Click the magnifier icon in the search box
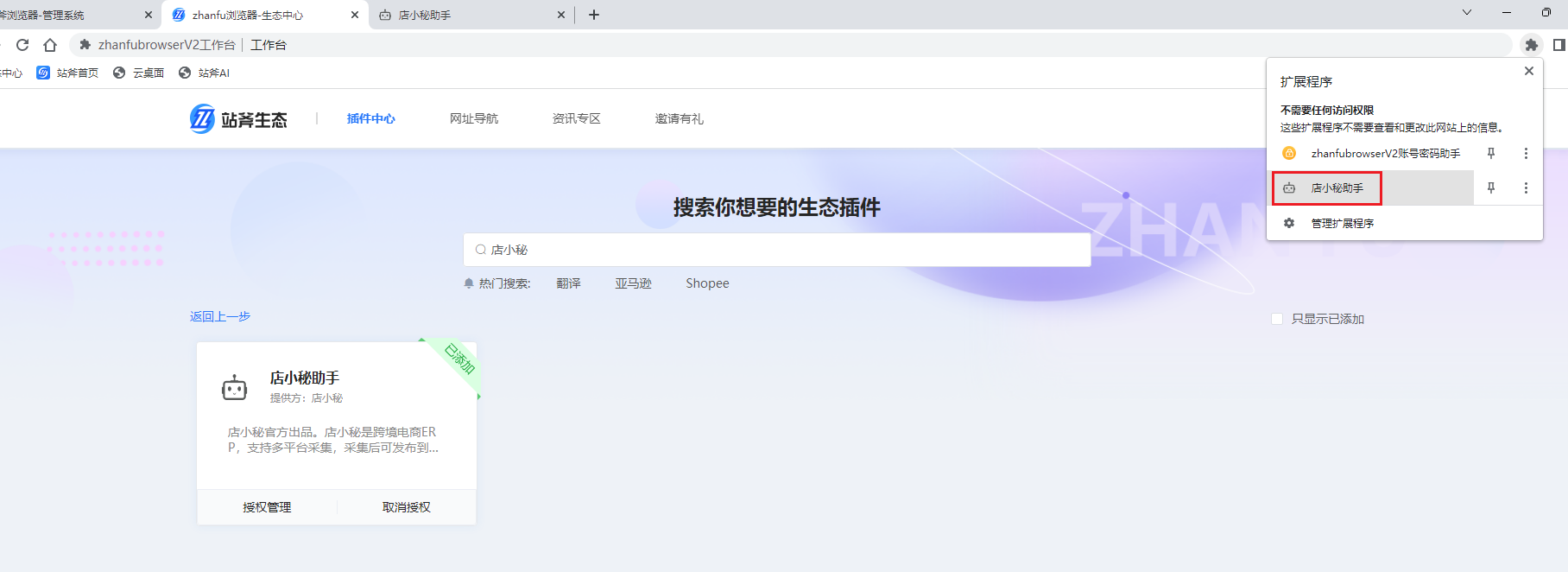Image resolution: width=1568 pixels, height=572 pixels. point(480,250)
